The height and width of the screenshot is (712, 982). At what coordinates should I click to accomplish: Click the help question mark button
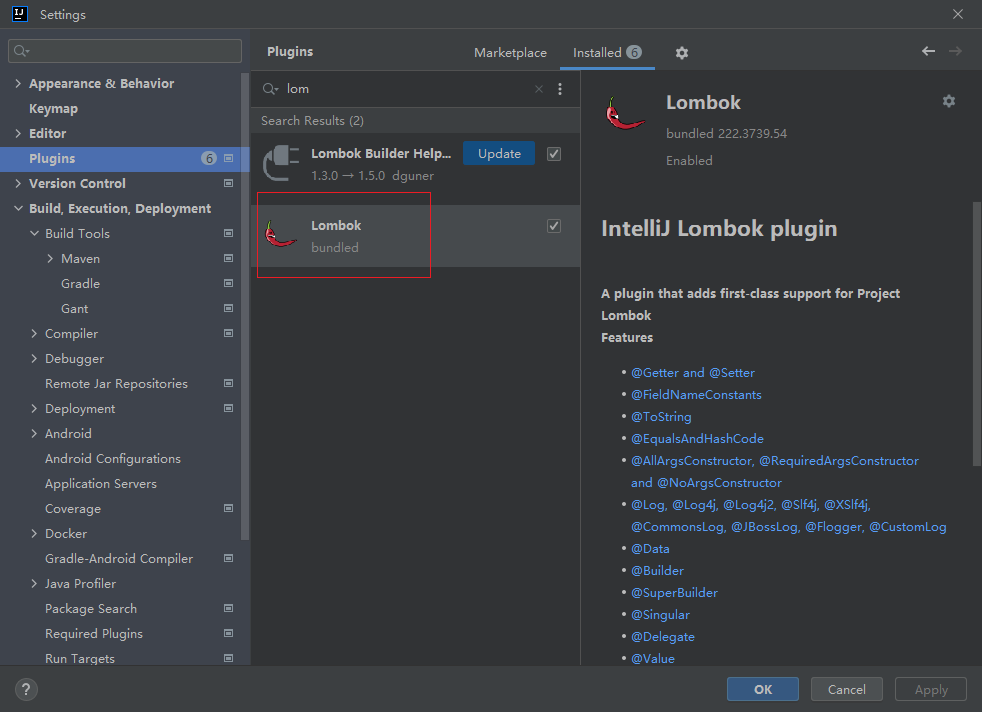pyautogui.click(x=27, y=689)
